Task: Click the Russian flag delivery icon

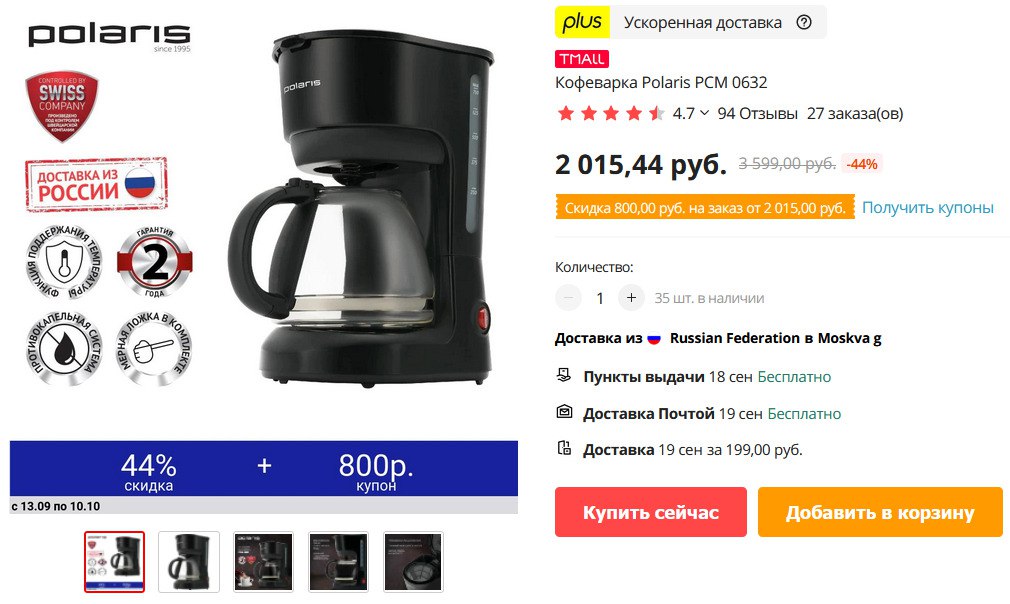Action: pos(654,339)
